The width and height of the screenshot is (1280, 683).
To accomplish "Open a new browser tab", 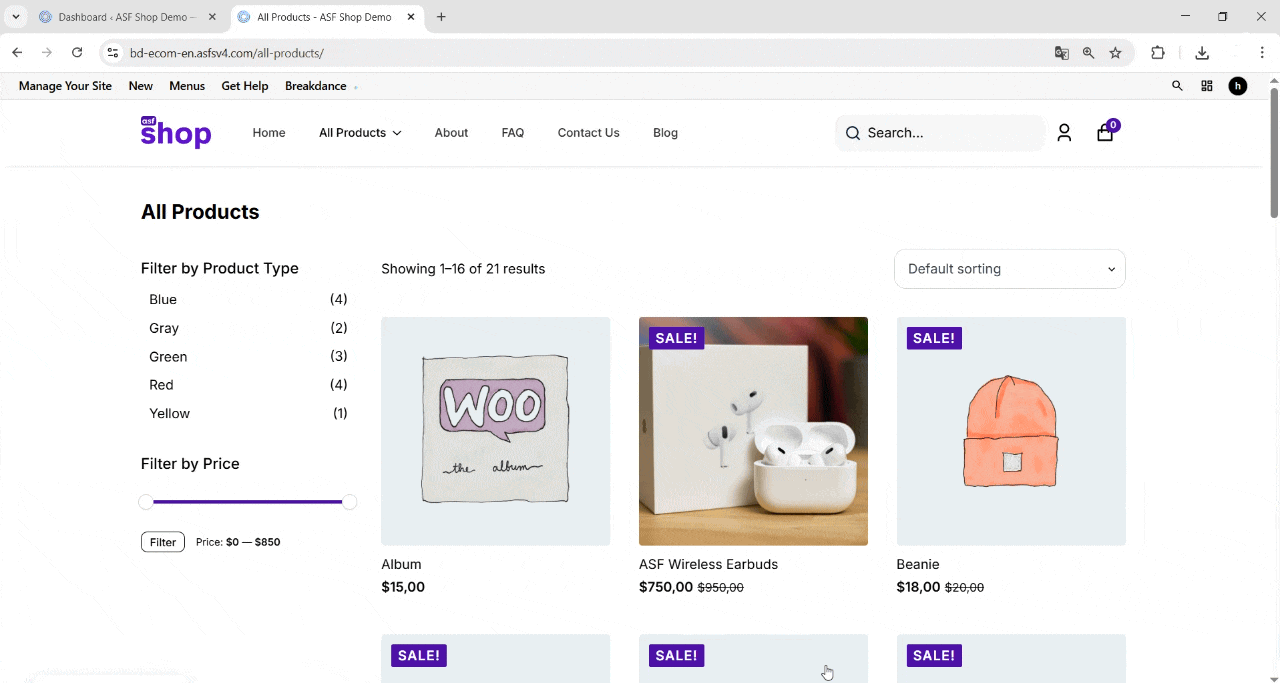I will (x=441, y=17).
